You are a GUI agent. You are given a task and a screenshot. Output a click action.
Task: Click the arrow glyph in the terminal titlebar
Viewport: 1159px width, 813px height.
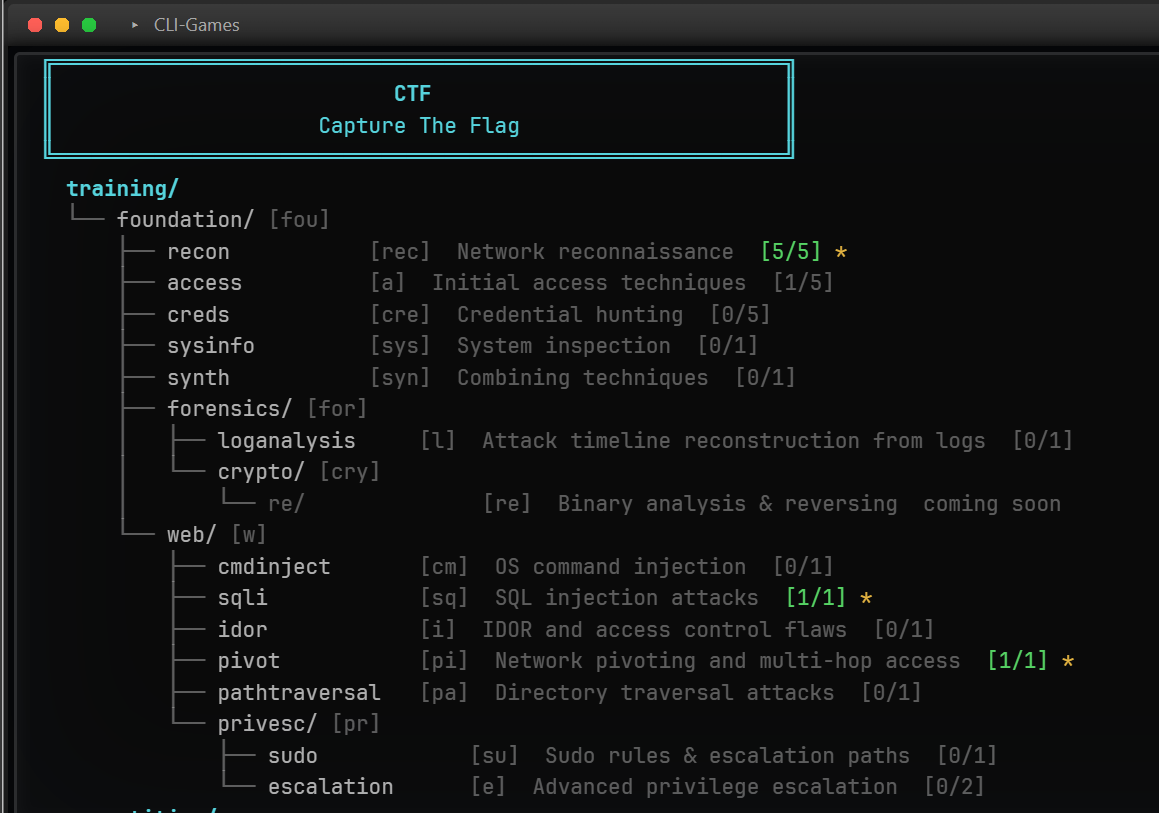click(134, 25)
